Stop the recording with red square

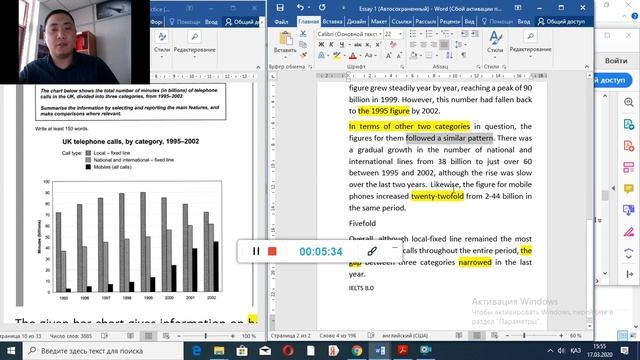272,251
